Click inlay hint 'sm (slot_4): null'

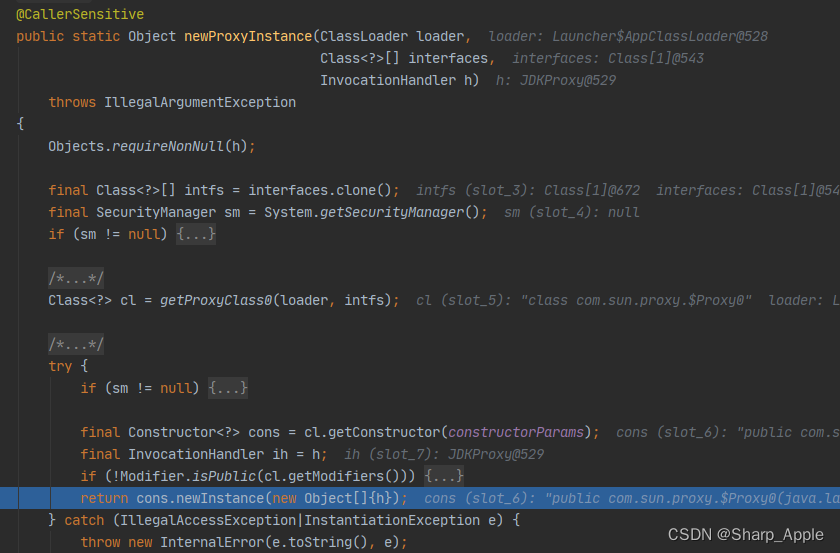click(572, 212)
